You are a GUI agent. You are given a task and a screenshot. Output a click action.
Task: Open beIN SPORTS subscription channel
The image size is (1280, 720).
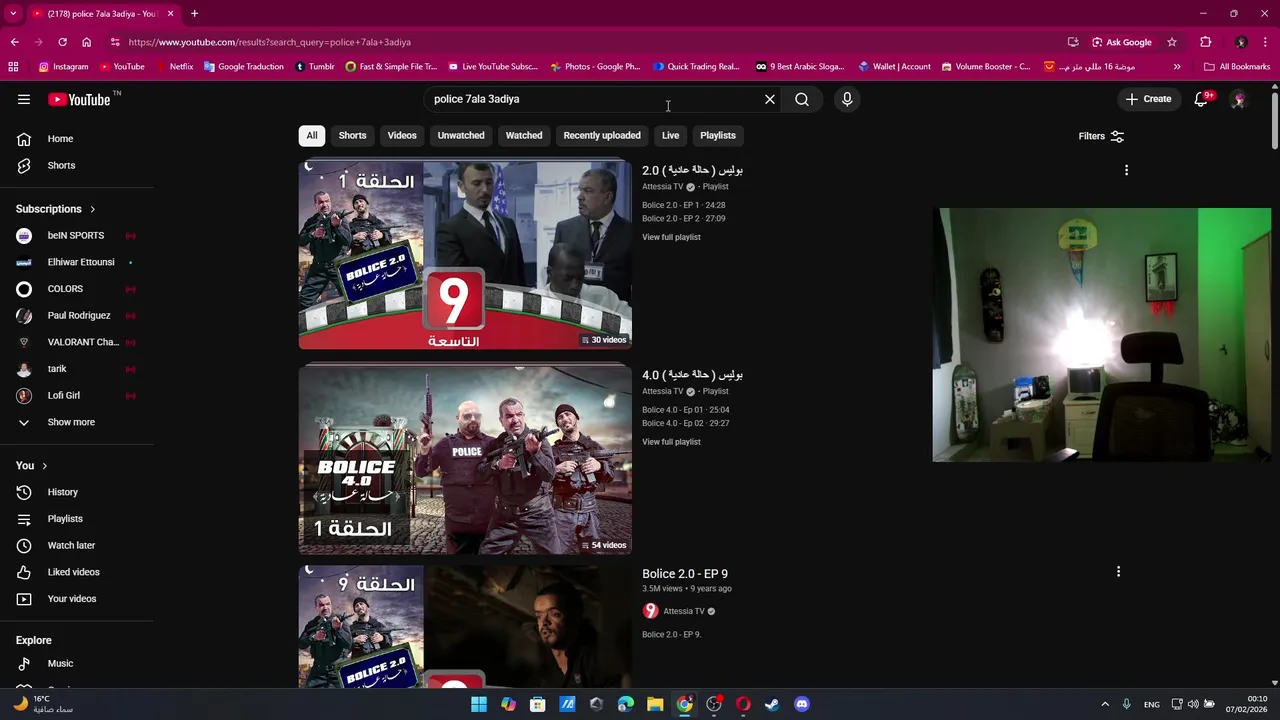tap(77, 235)
